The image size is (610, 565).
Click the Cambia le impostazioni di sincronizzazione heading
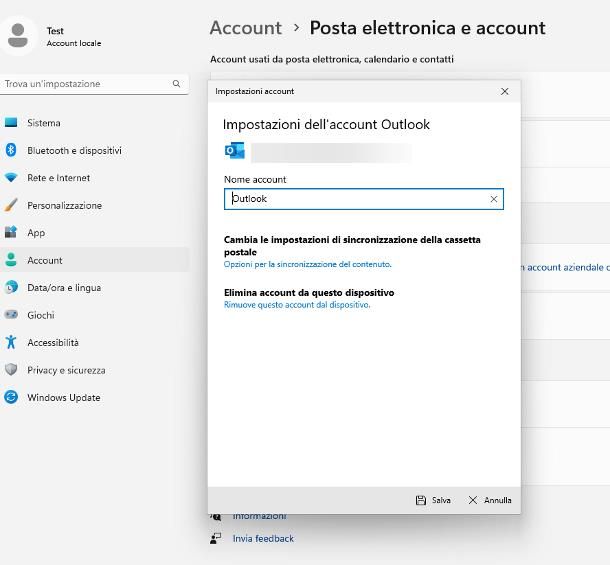[352, 246]
